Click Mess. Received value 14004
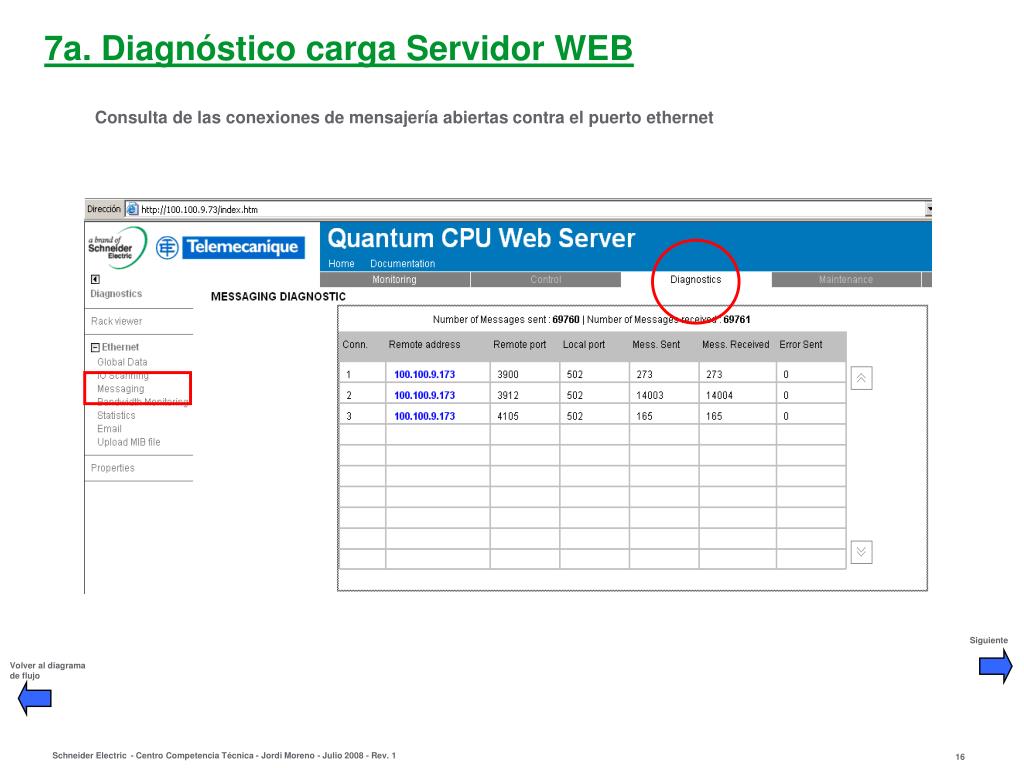The width and height of the screenshot is (1024, 768). [719, 395]
